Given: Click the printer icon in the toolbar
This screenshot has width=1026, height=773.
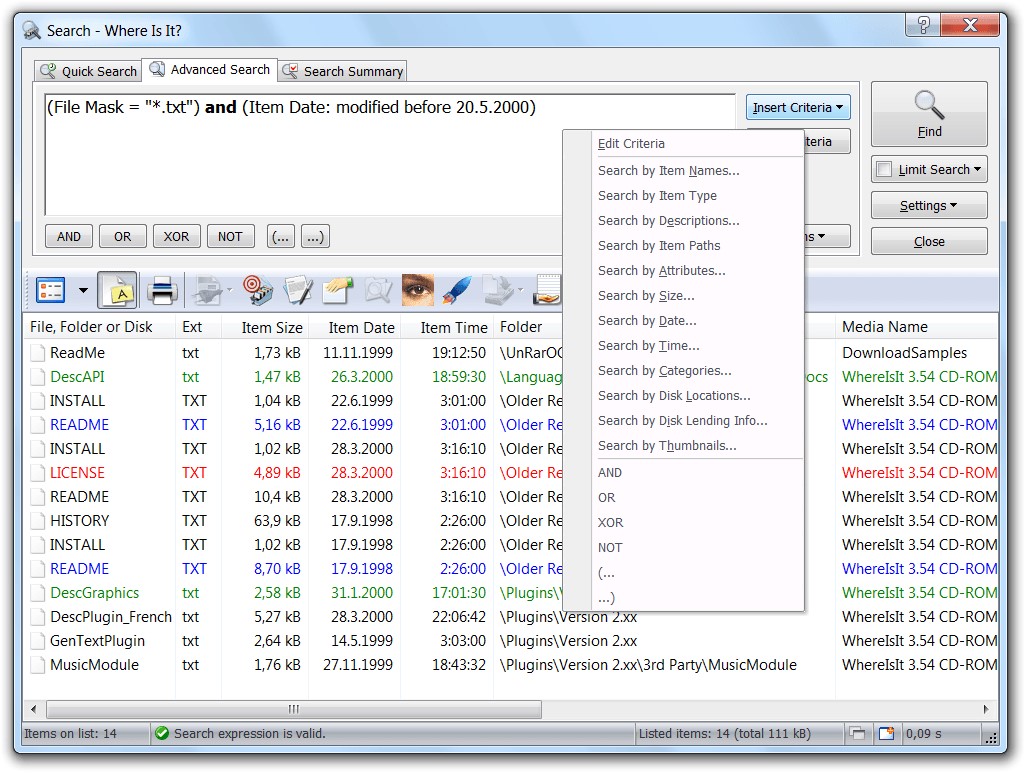Looking at the screenshot, I should (162, 291).
